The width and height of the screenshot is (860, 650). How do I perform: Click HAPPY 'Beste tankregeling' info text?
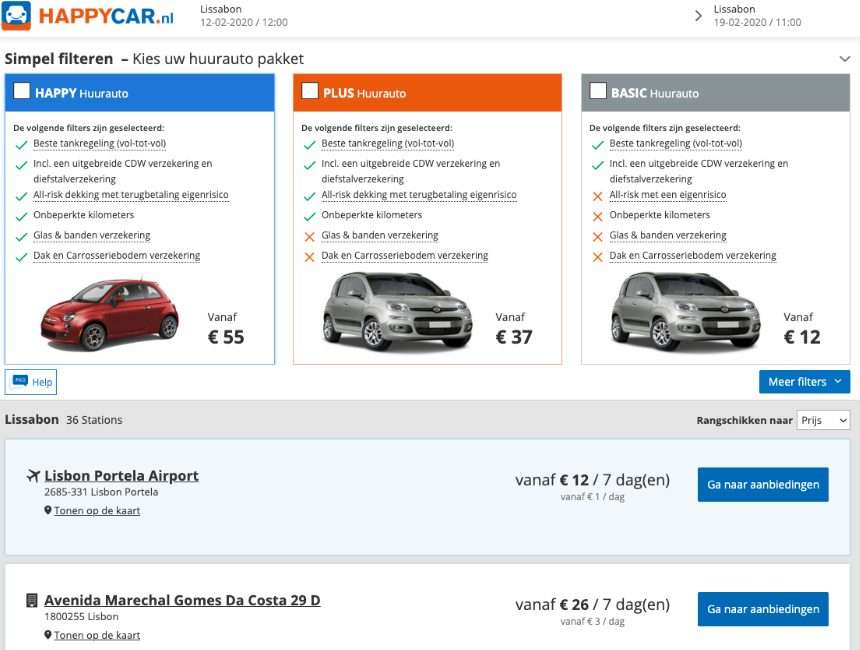(x=99, y=144)
